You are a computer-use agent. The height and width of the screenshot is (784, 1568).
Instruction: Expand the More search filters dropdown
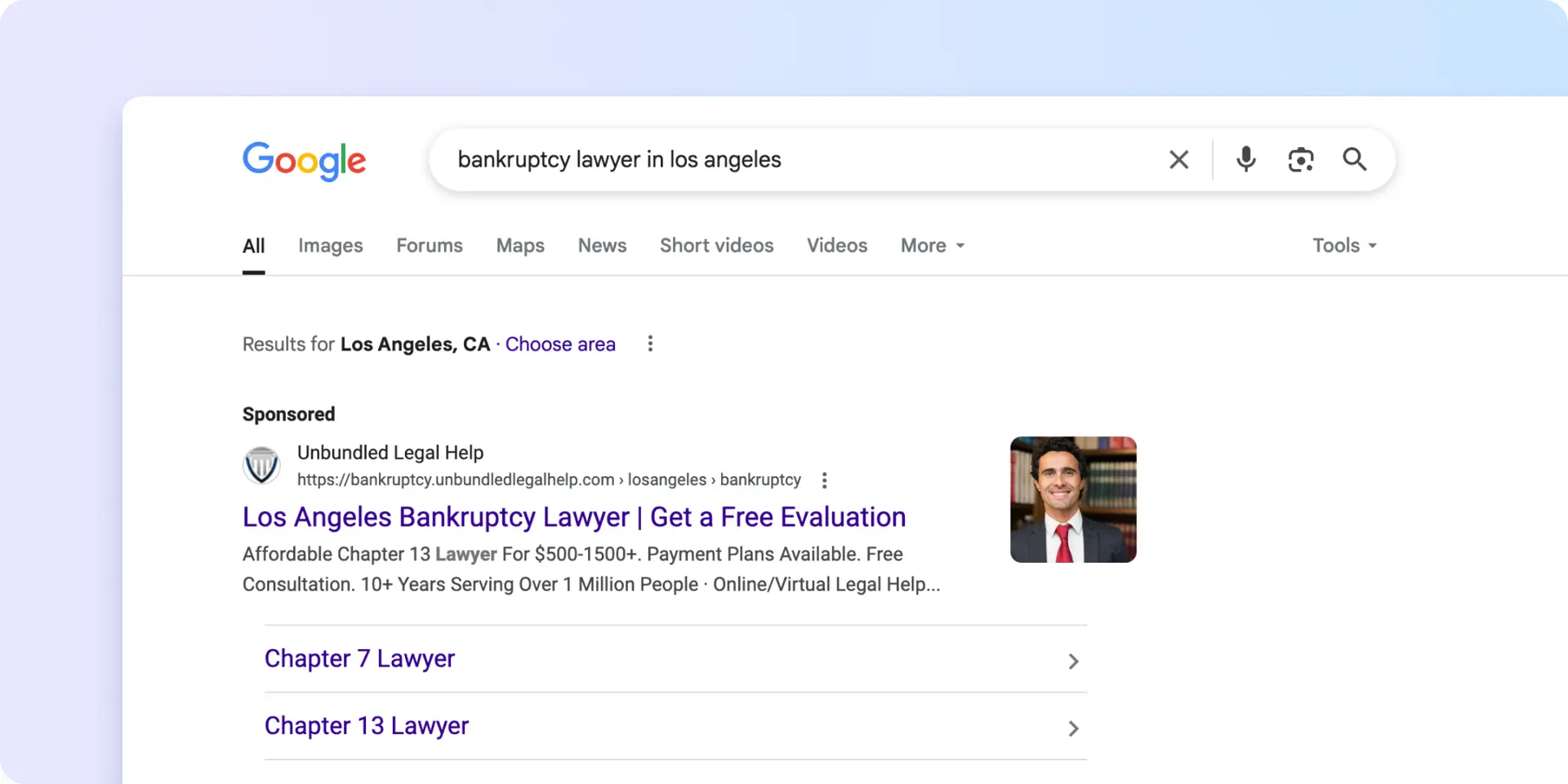click(932, 246)
